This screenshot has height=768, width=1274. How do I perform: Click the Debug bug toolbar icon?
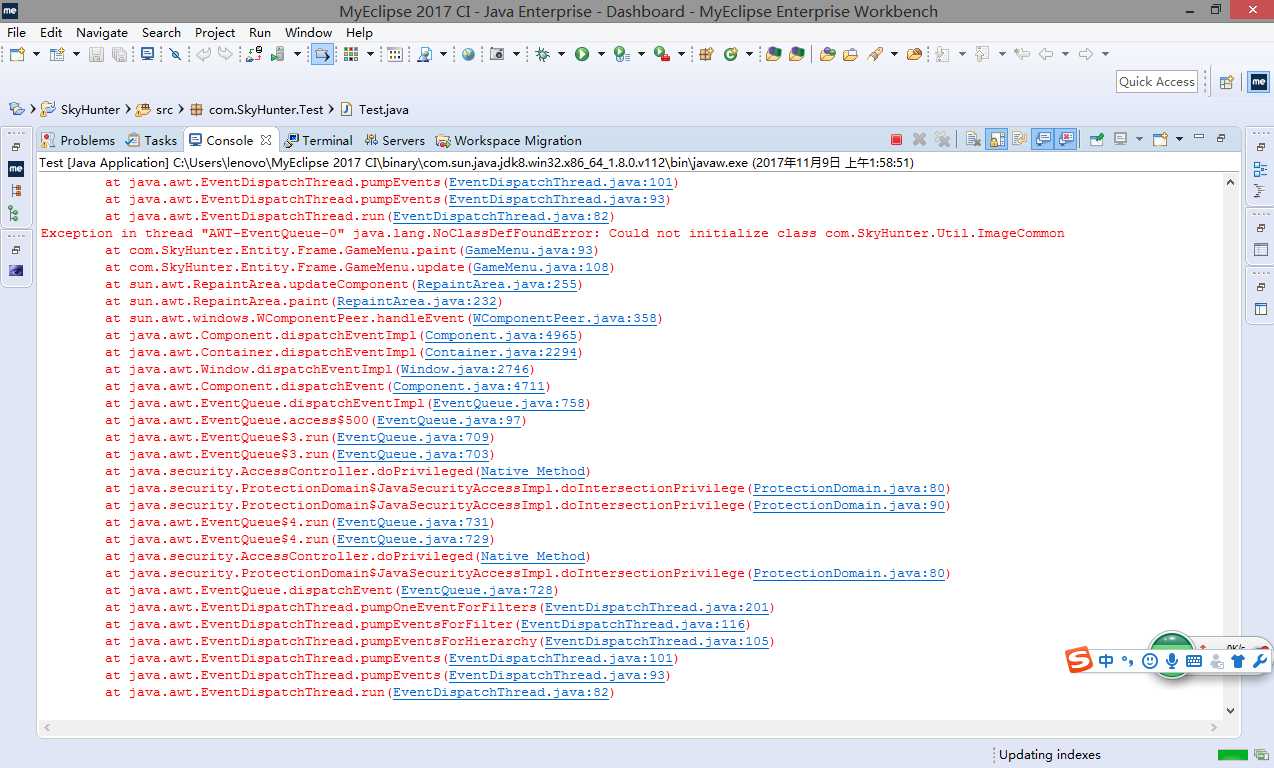coord(542,54)
